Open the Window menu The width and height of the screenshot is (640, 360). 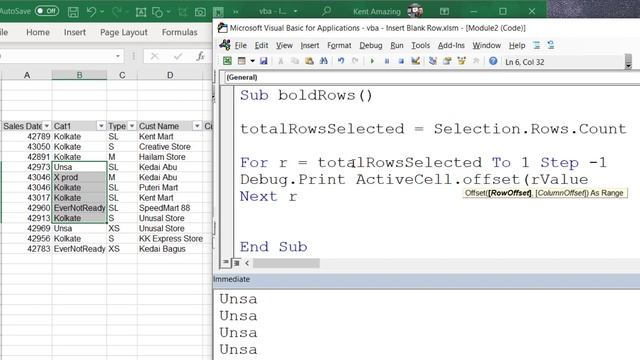click(x=487, y=45)
